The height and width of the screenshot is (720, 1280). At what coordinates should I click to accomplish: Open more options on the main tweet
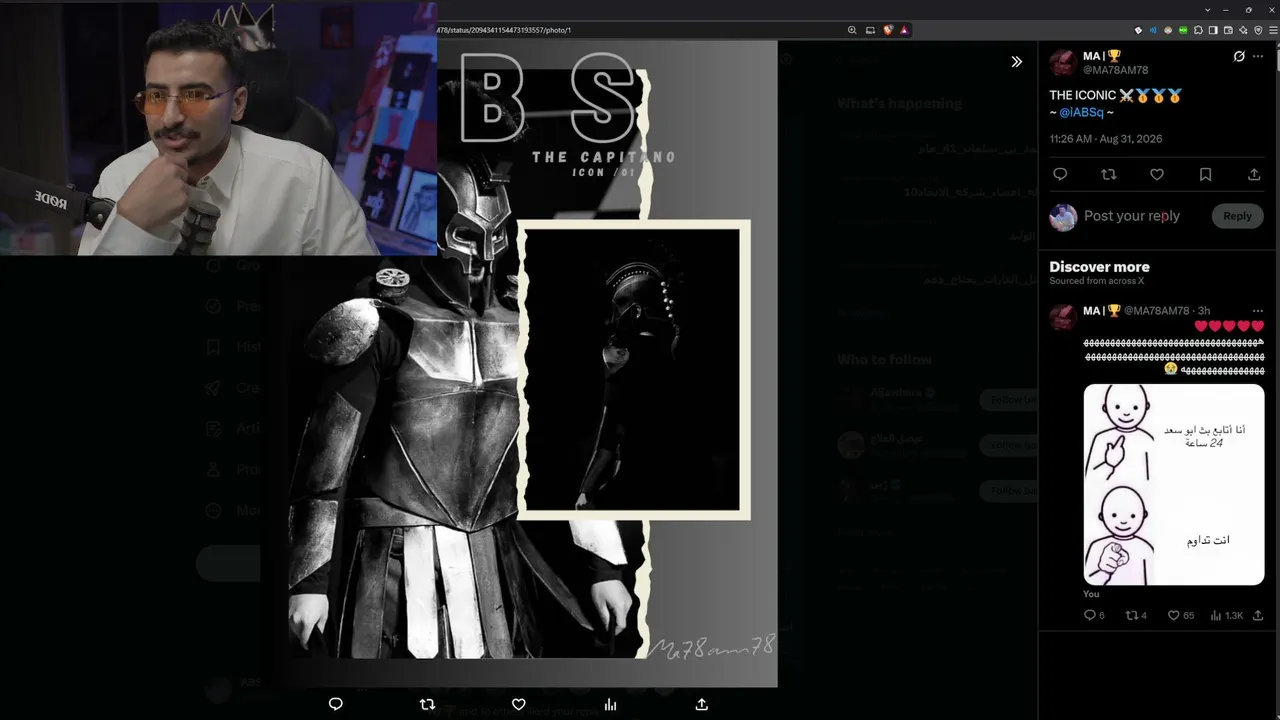click(1258, 57)
